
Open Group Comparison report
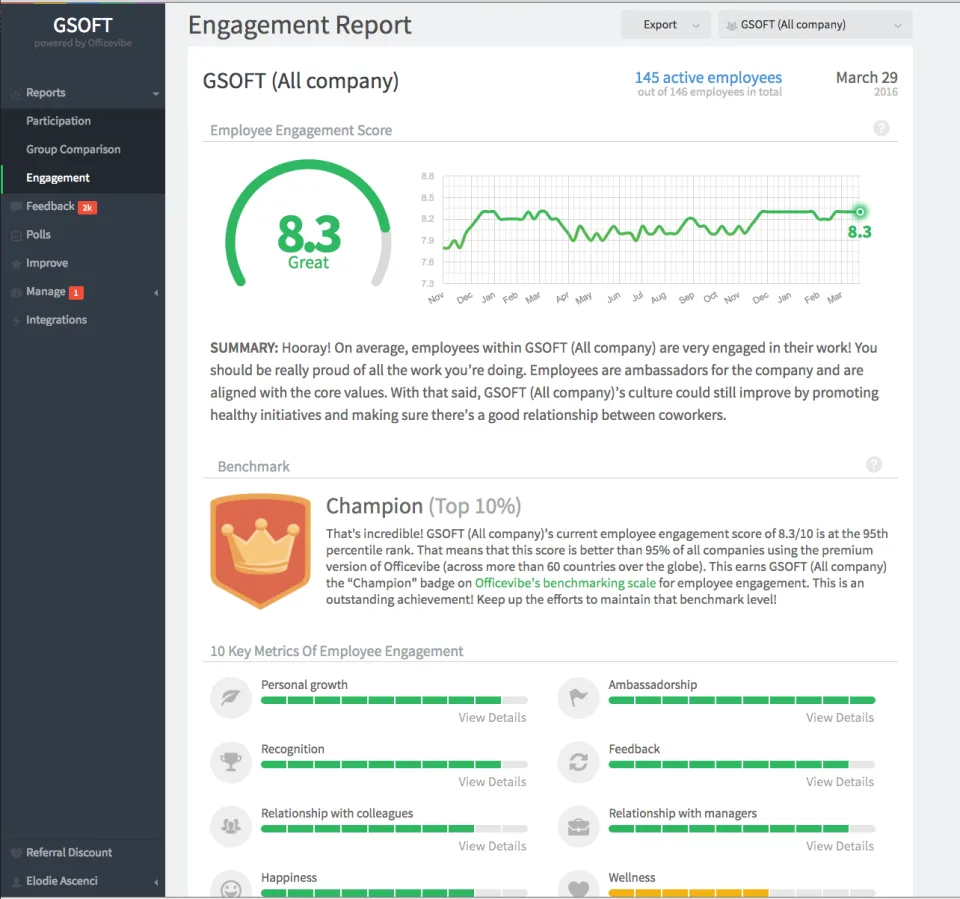pos(73,149)
